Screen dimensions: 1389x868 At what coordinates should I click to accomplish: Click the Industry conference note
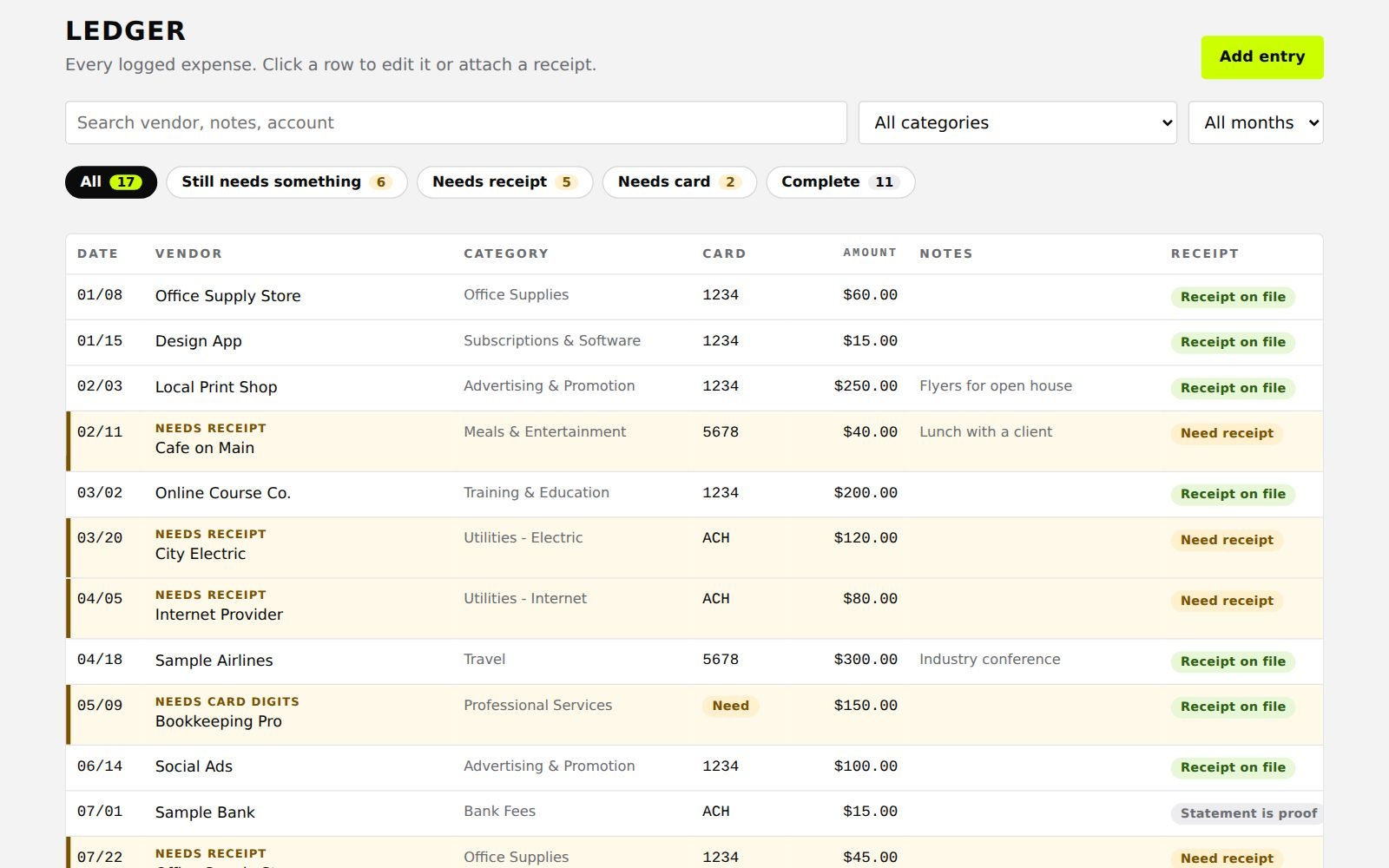point(990,660)
